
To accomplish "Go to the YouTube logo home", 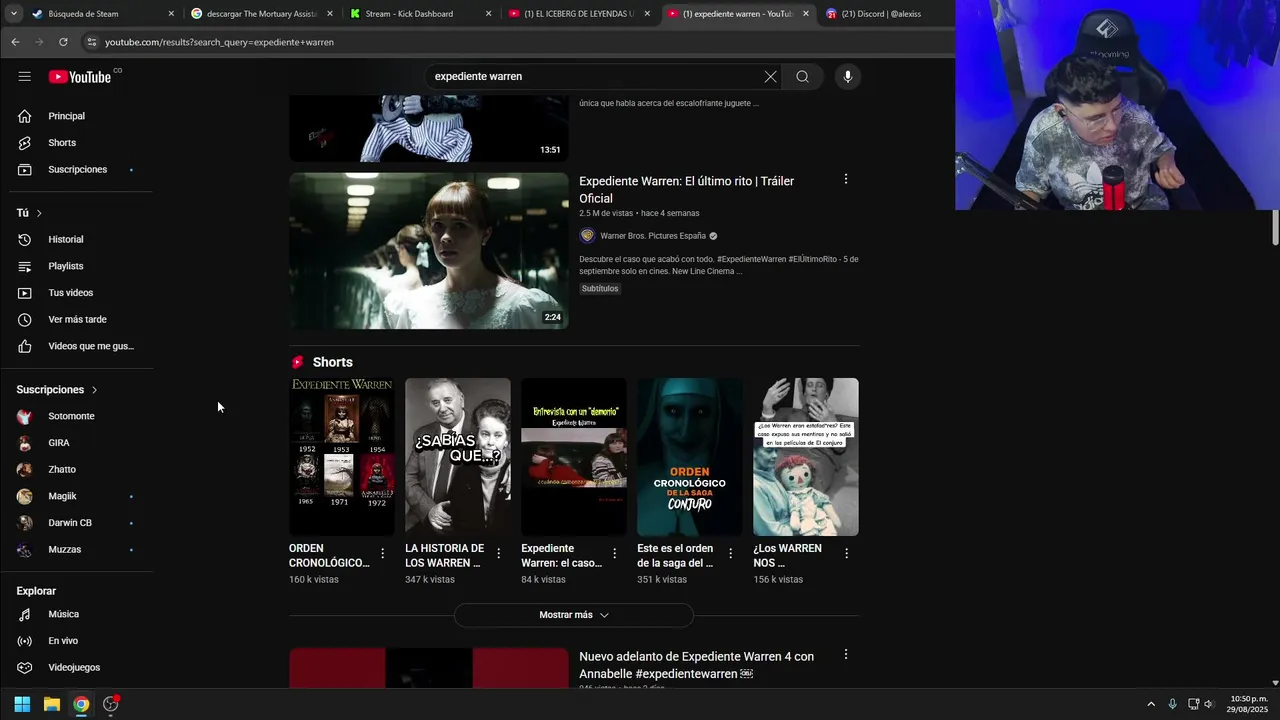I will [x=80, y=77].
